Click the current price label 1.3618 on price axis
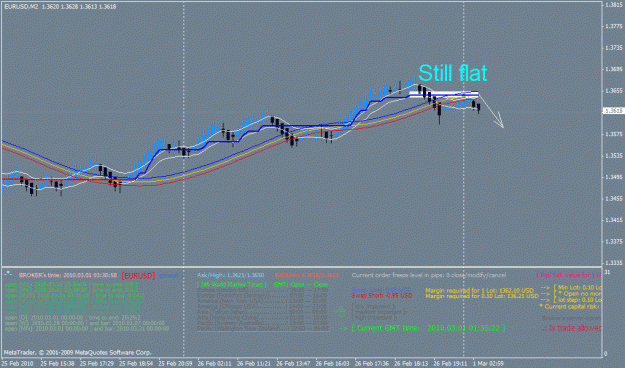The width and height of the screenshot is (625, 368). click(613, 111)
